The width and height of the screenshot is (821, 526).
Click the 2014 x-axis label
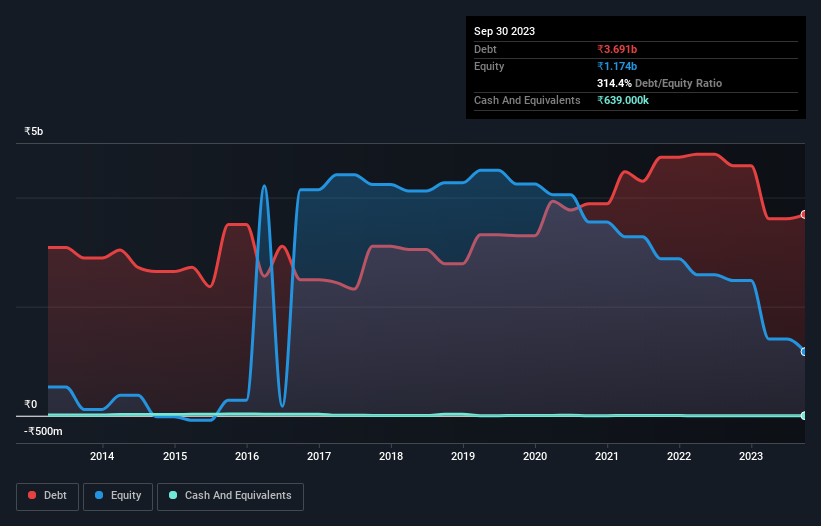tap(102, 456)
